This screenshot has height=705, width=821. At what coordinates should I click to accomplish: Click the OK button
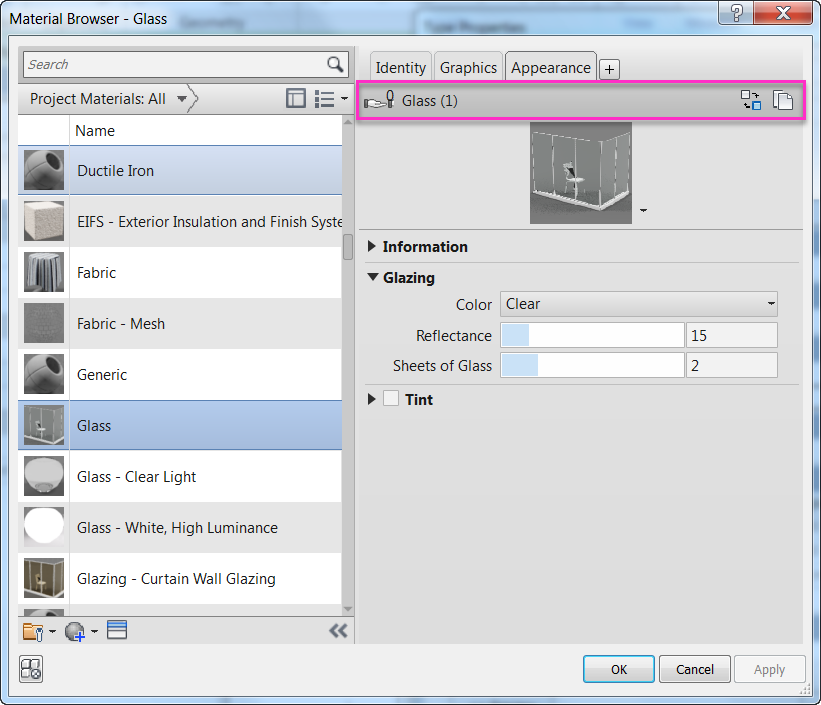tap(618, 669)
